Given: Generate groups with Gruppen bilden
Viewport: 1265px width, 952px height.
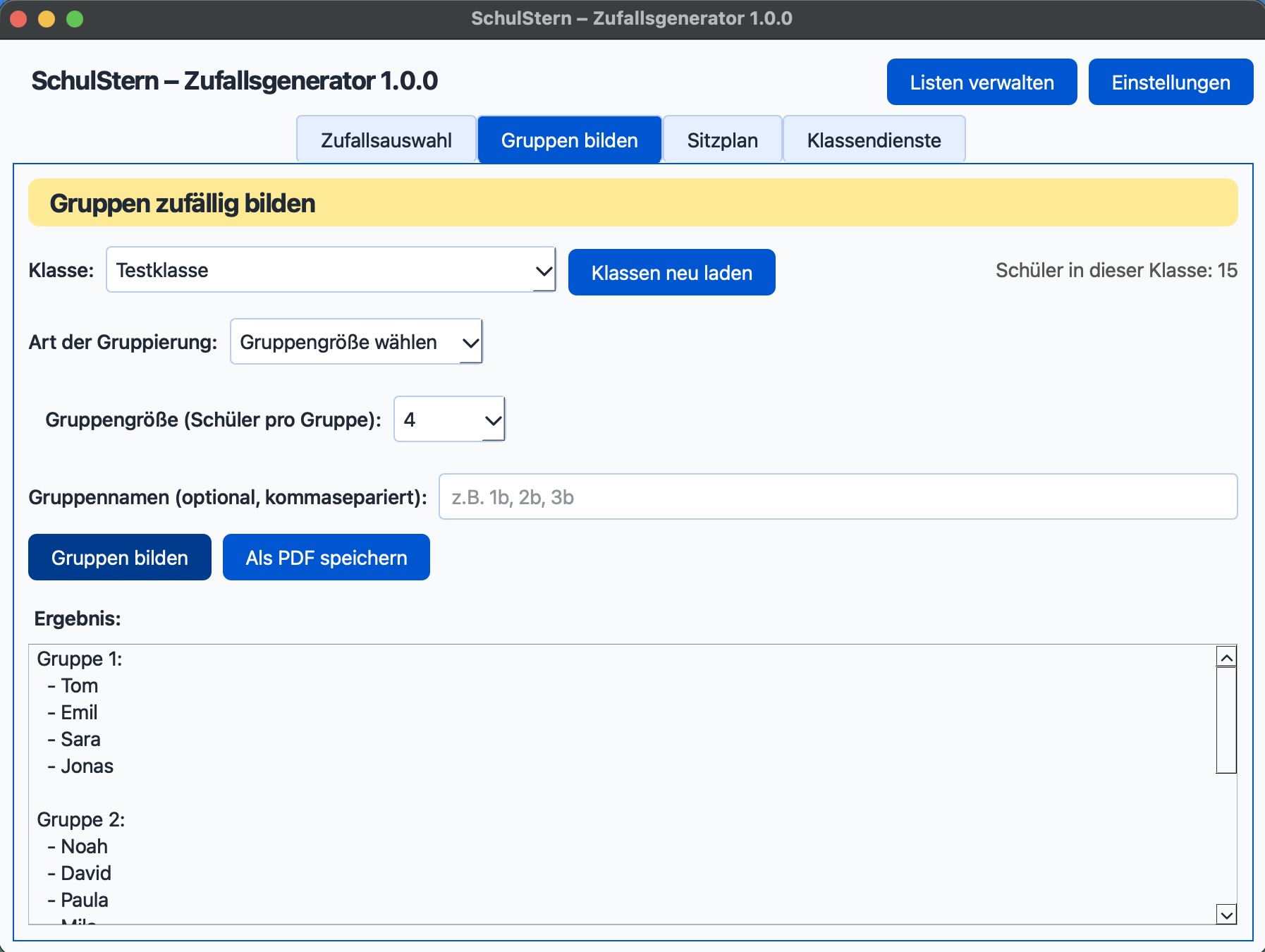Looking at the screenshot, I should click(x=119, y=557).
